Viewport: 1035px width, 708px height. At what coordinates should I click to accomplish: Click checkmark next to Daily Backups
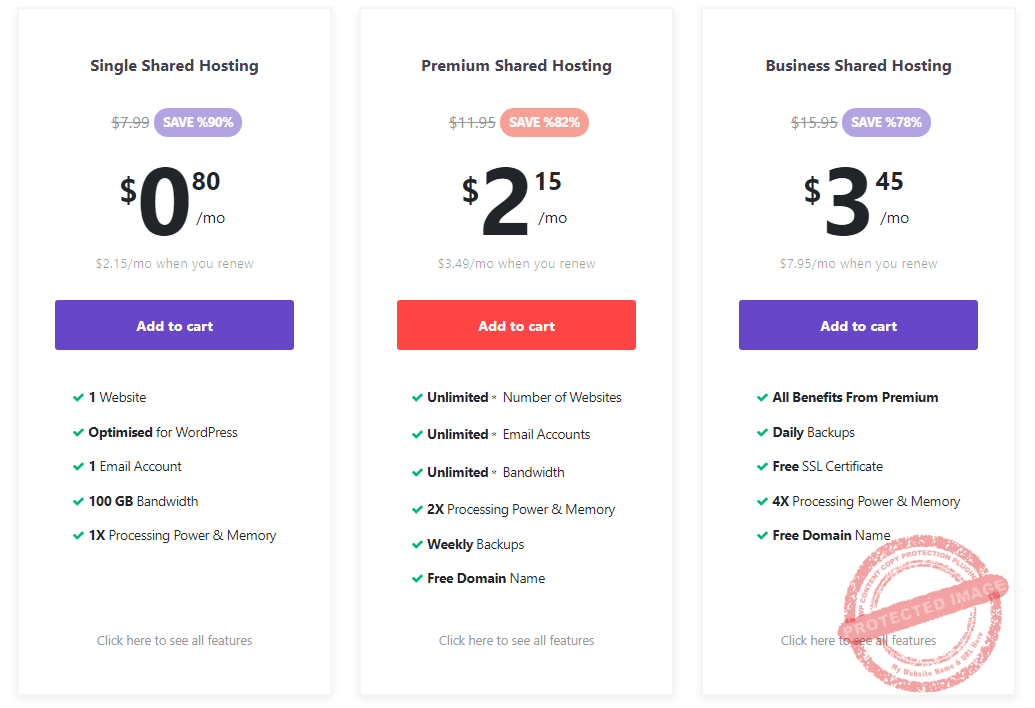[x=762, y=432]
